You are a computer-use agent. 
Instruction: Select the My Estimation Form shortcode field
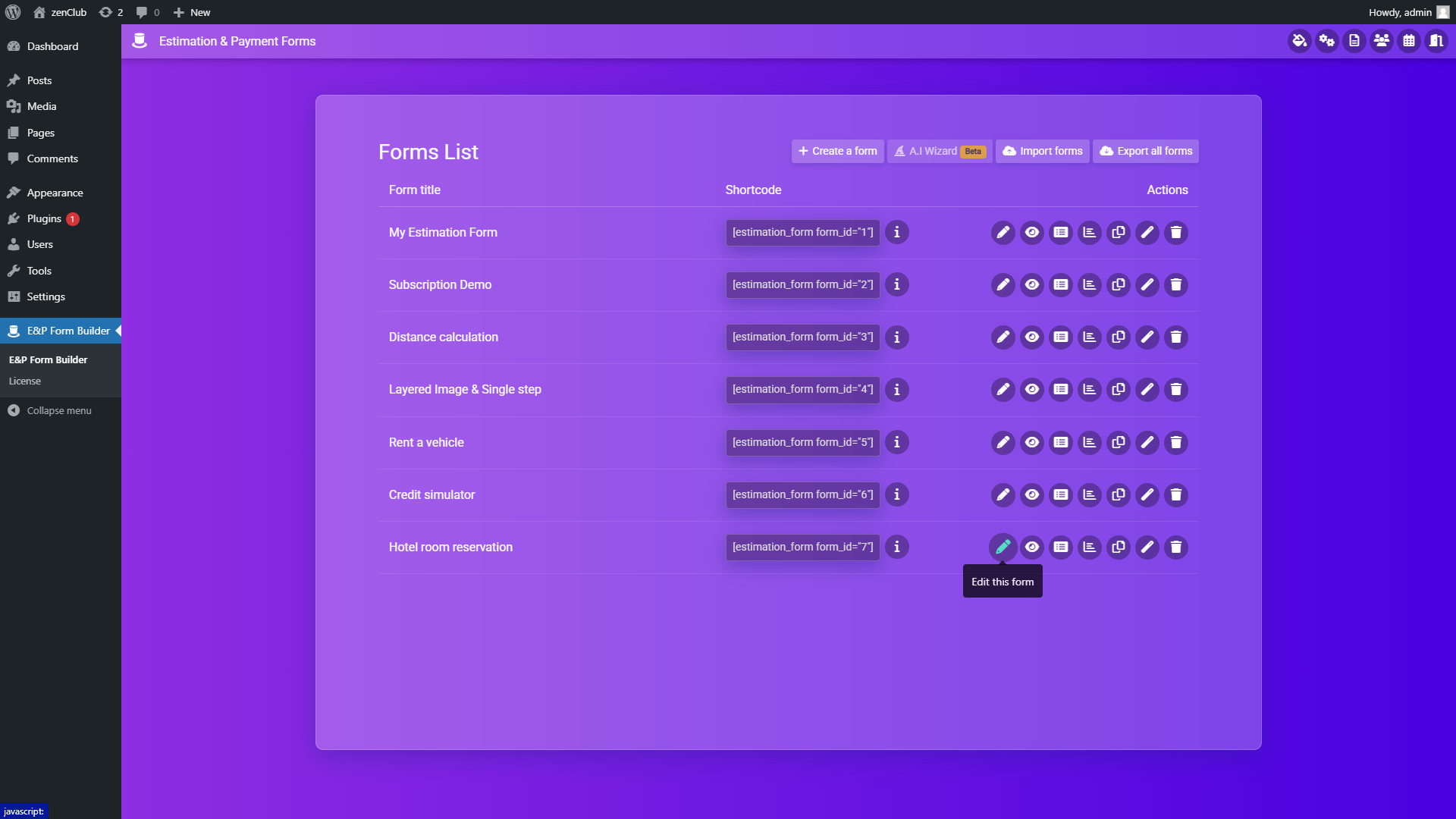[803, 233]
